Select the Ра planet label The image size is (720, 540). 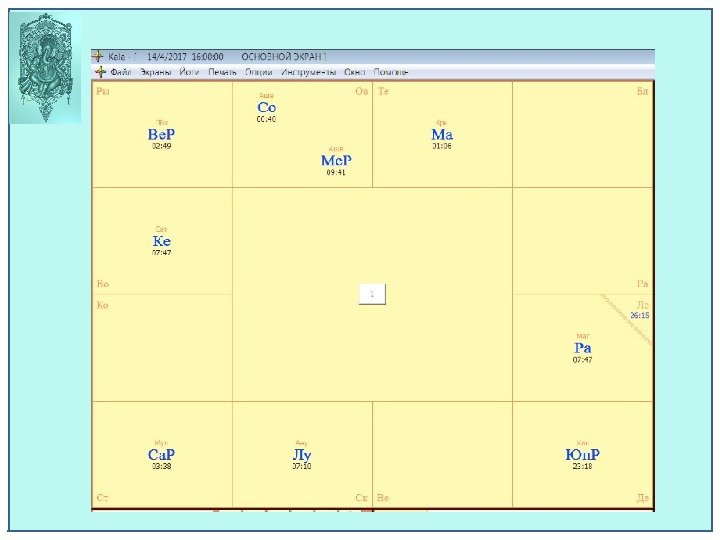point(582,348)
